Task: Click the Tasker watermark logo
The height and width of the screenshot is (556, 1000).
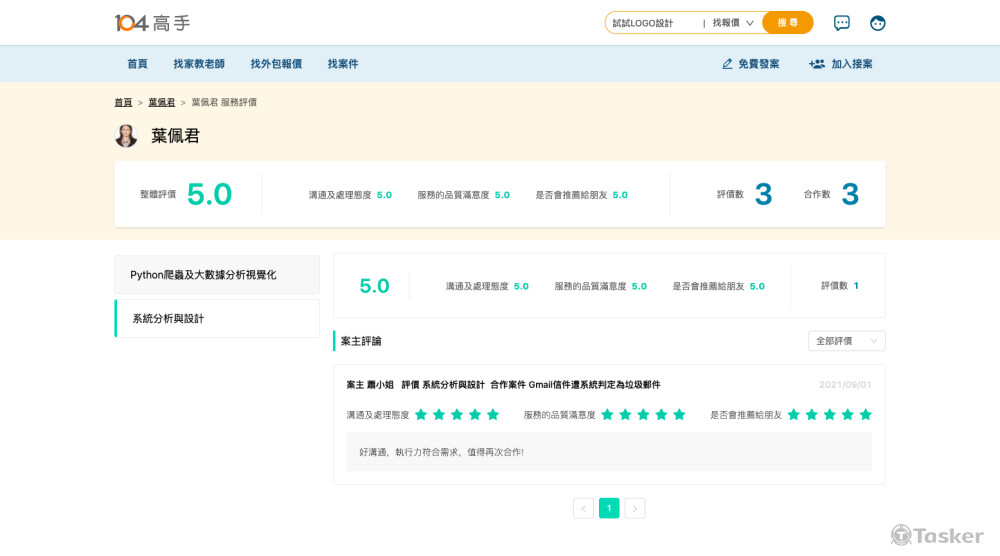Action: [x=937, y=536]
